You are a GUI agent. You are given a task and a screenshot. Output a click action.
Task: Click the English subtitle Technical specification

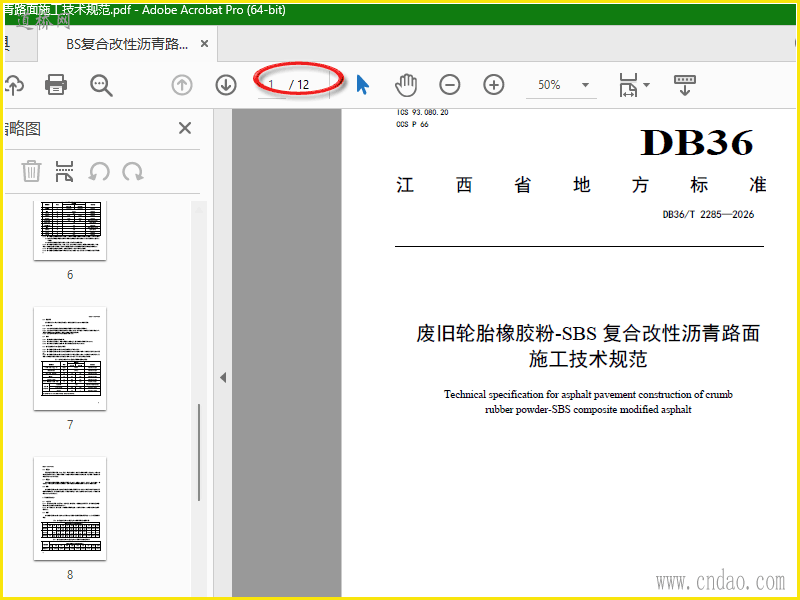(588, 402)
